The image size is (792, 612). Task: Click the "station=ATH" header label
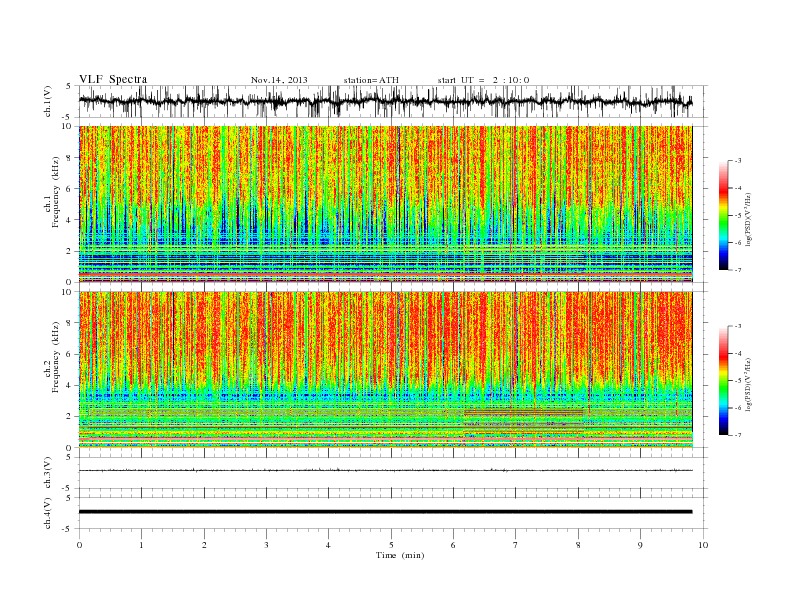click(371, 80)
